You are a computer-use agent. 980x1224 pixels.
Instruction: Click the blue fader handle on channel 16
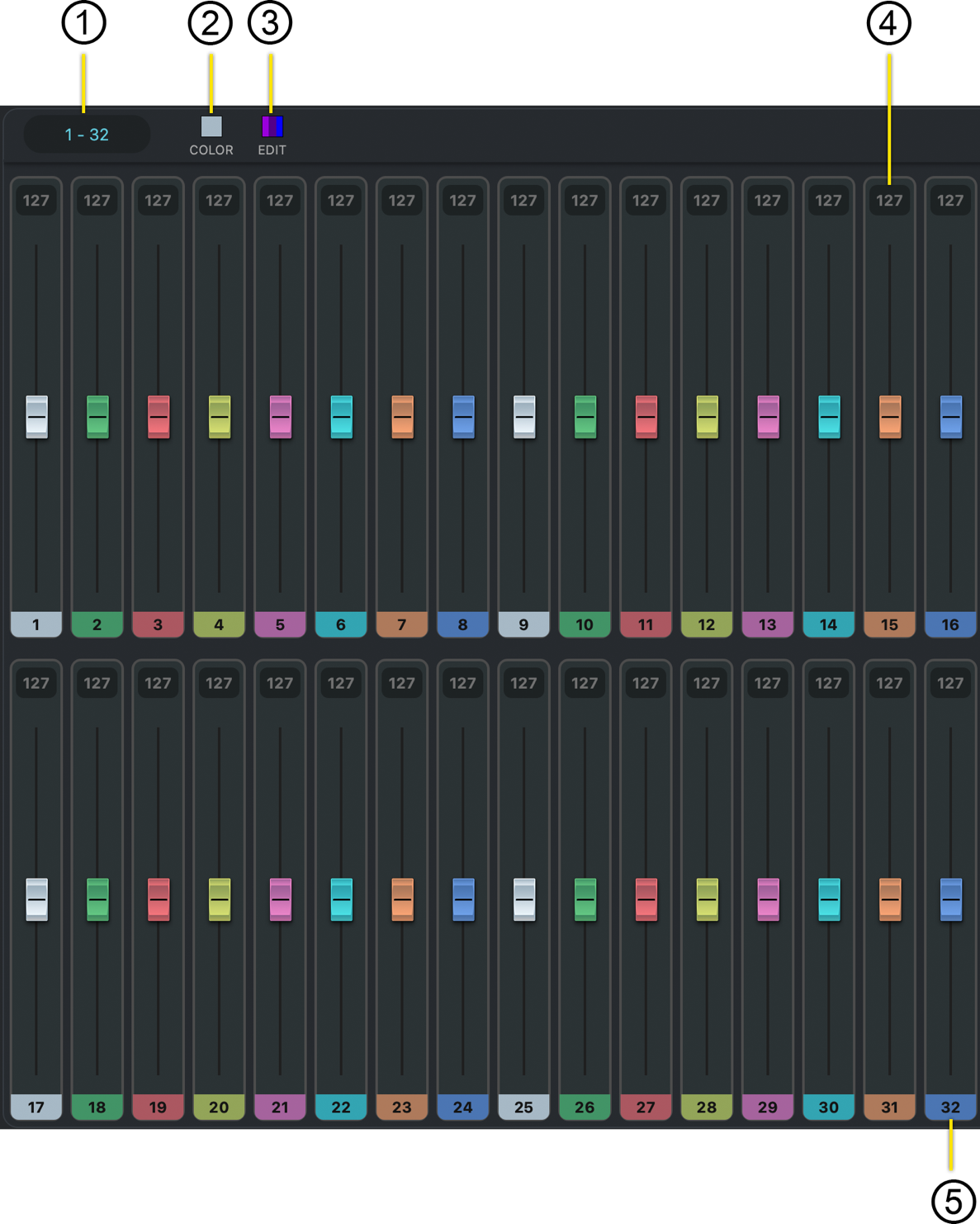click(950, 417)
